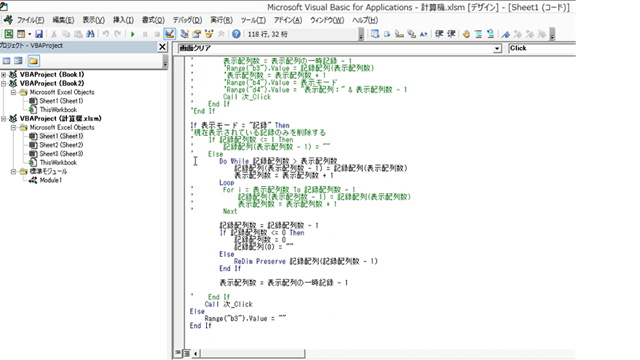Toggle bookmark with the blue flag icon
This screenshot has height=360, width=640.
coord(505,34)
